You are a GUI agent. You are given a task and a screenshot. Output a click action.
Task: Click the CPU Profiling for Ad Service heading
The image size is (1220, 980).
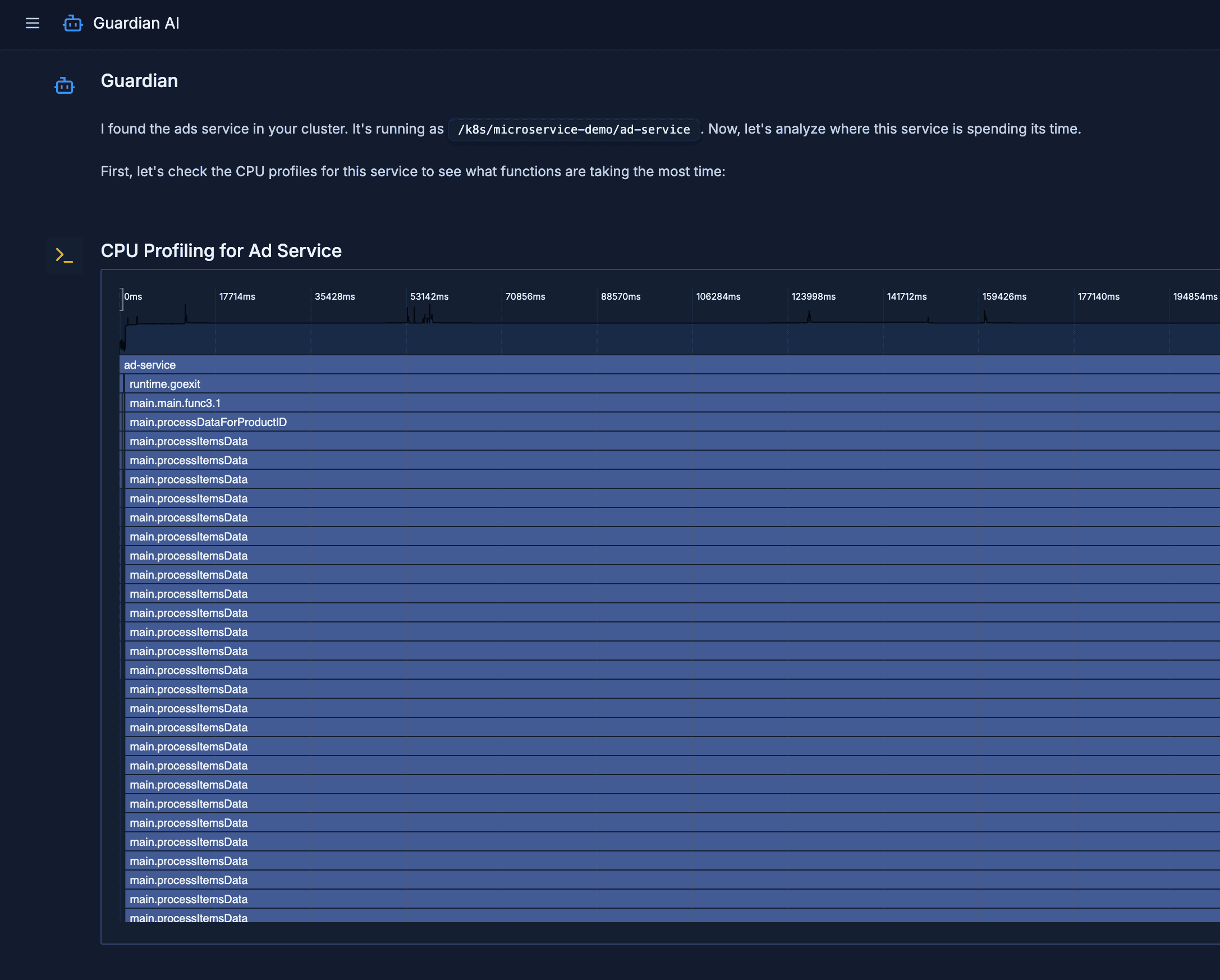[221, 251]
